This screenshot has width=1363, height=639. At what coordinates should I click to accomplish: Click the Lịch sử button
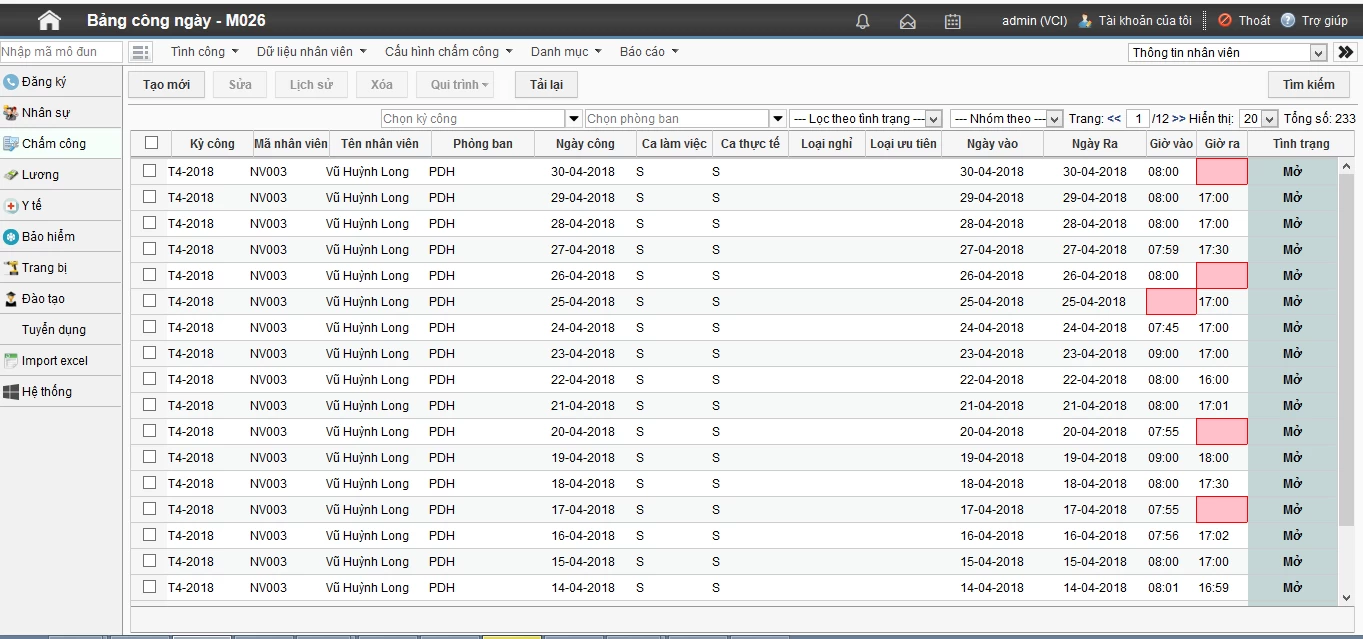click(x=311, y=85)
